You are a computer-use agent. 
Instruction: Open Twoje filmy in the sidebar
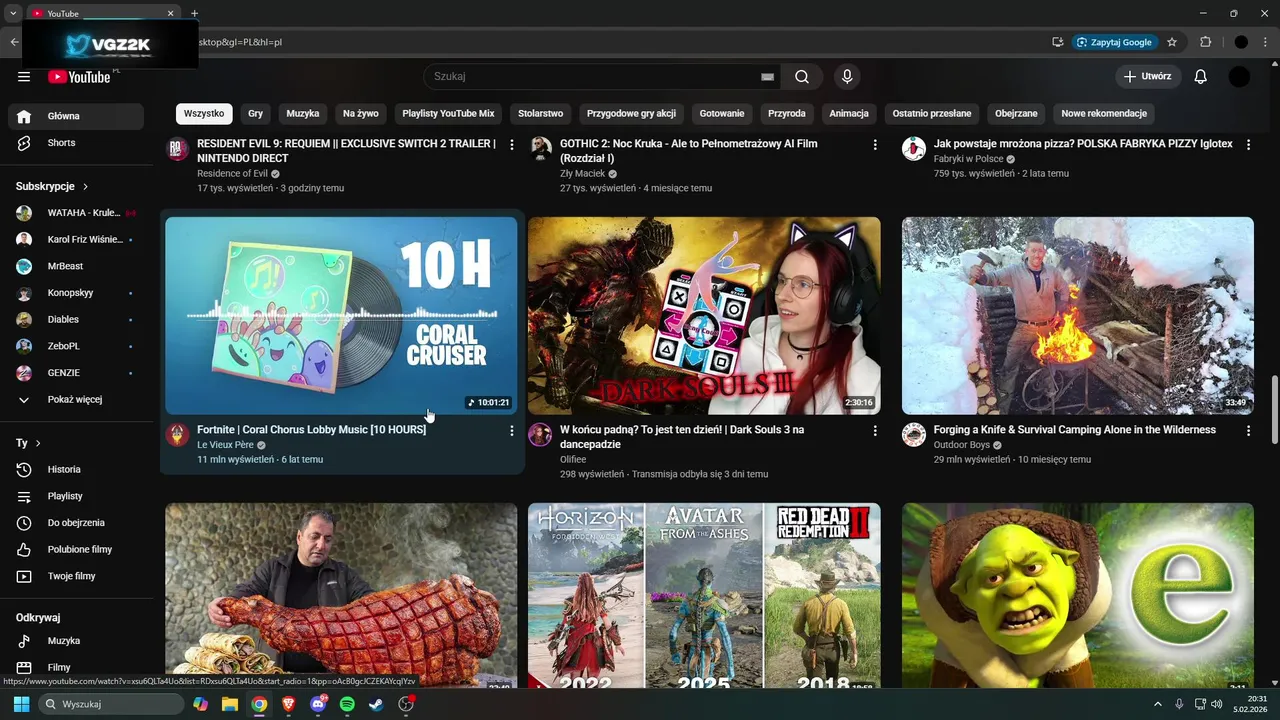(76, 576)
